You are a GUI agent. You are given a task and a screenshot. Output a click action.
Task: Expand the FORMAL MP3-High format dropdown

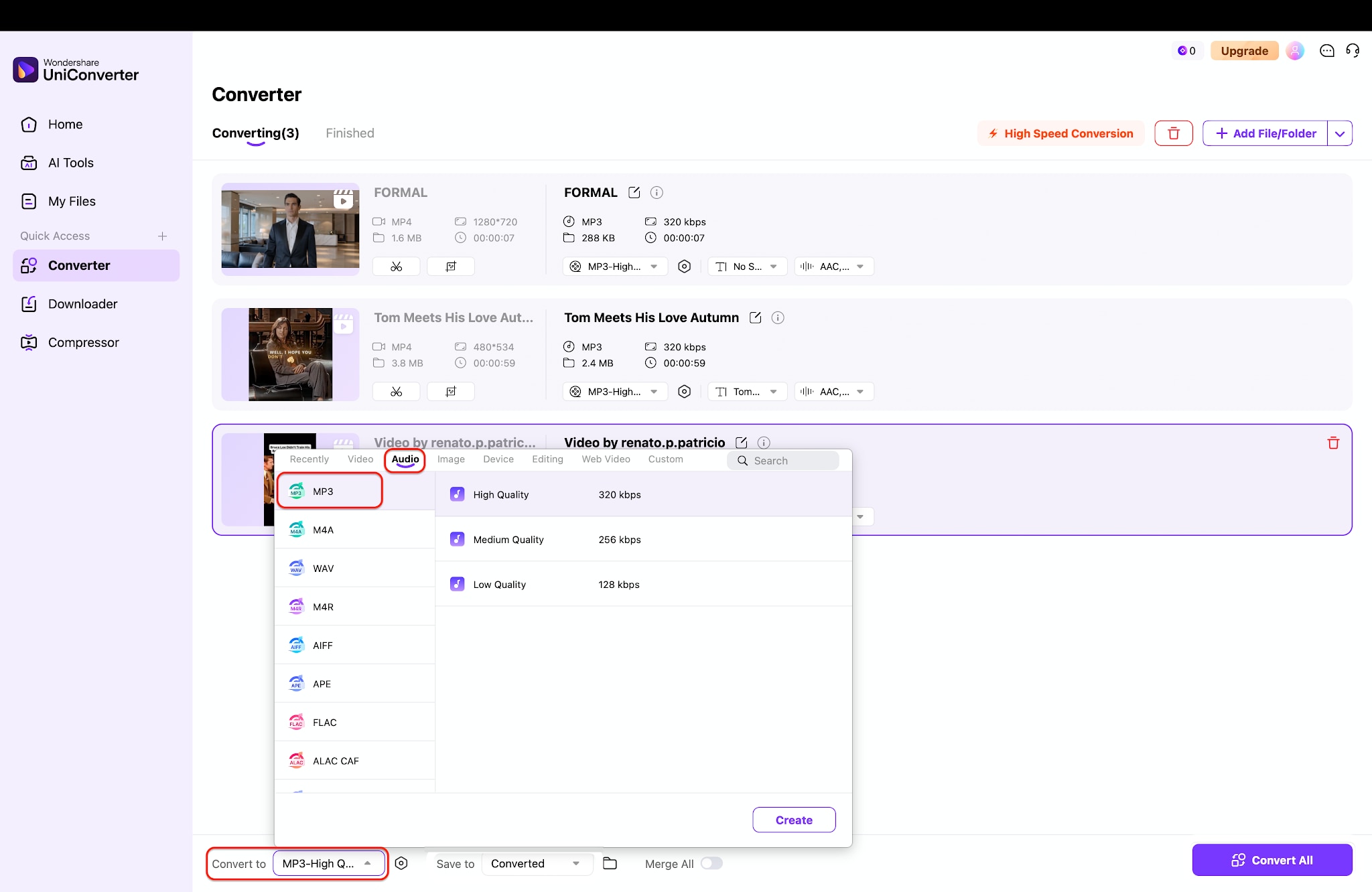[615, 267]
